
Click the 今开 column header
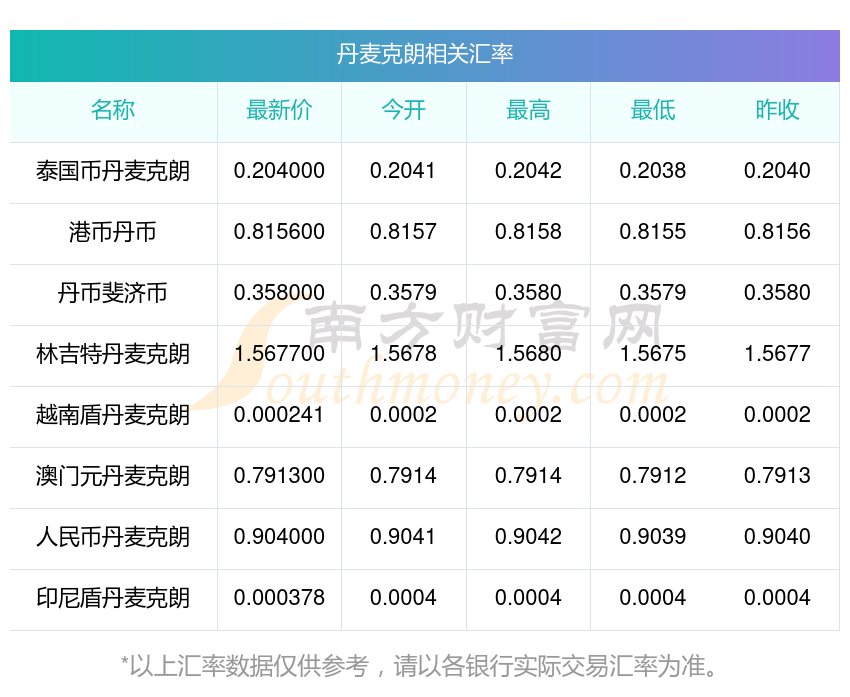click(403, 111)
